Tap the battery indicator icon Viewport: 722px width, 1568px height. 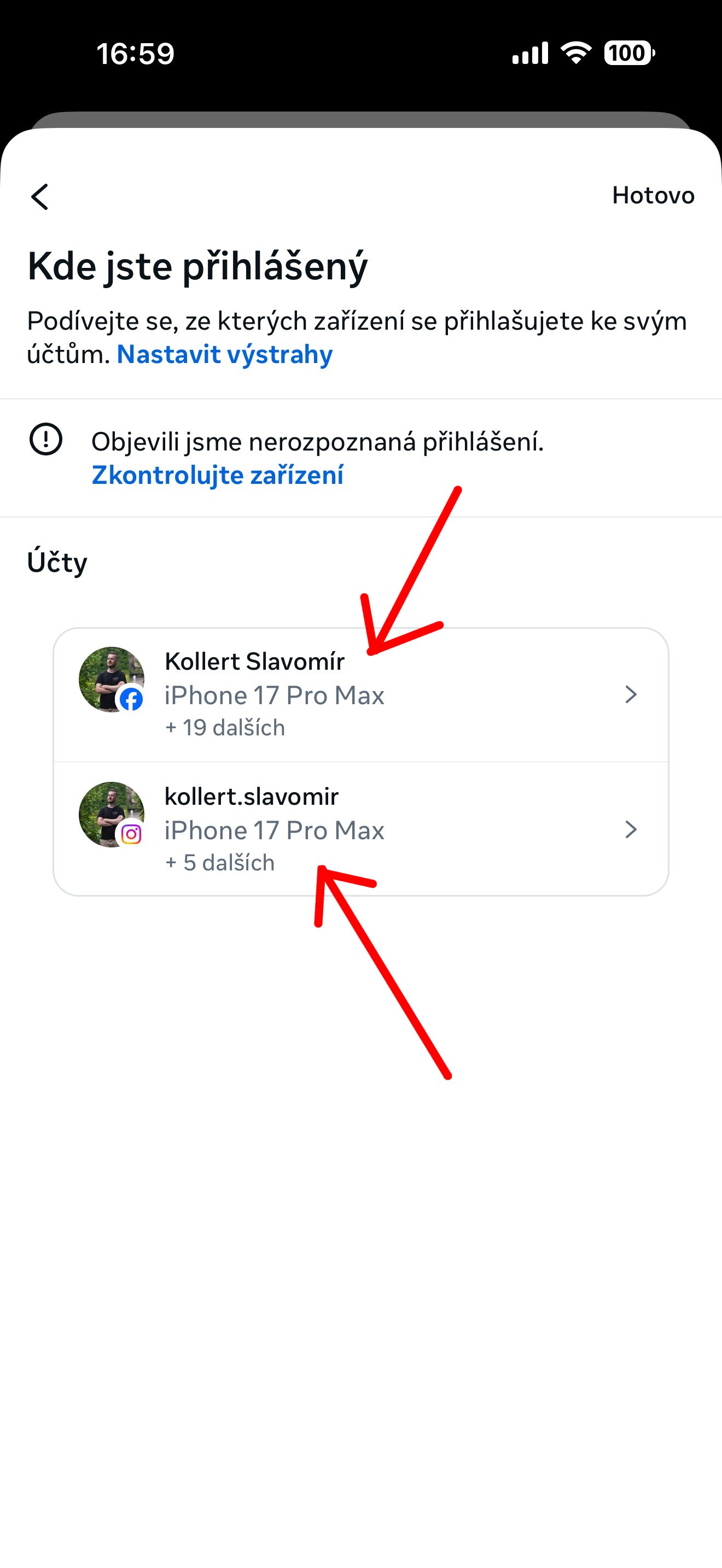point(629,53)
